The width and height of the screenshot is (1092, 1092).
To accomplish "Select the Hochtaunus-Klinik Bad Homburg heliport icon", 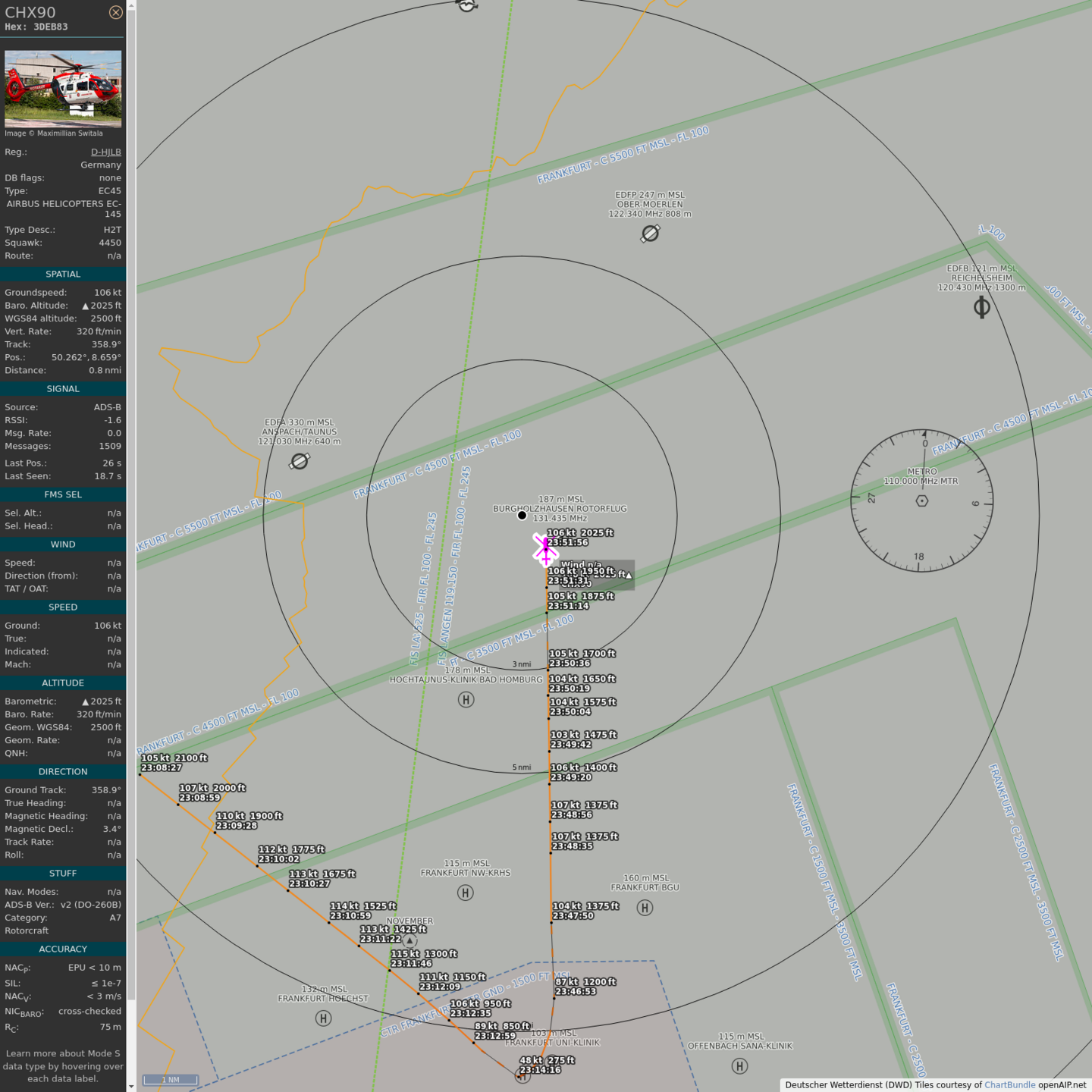I will [x=466, y=699].
